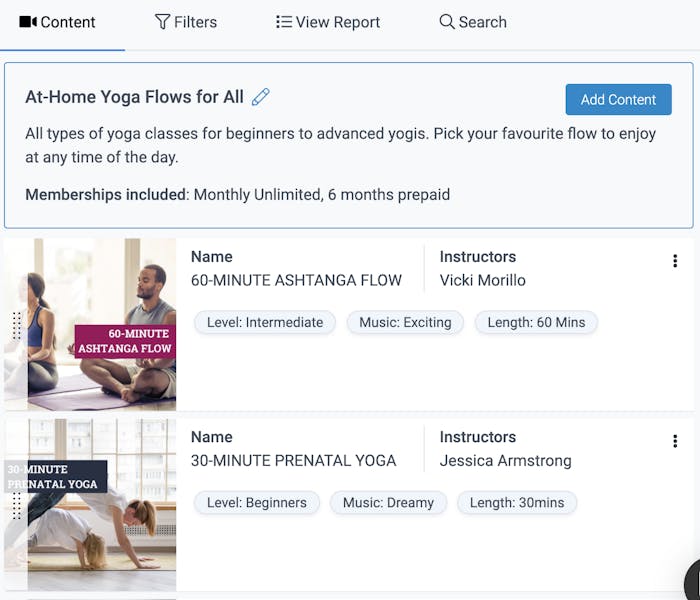
Task: Click the Length: 60 Mins tag
Action: click(x=536, y=322)
